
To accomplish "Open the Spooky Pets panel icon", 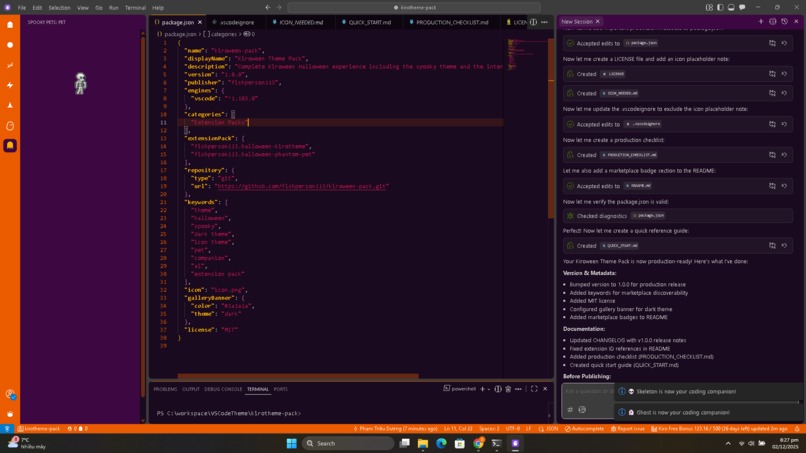I will pos(10,146).
